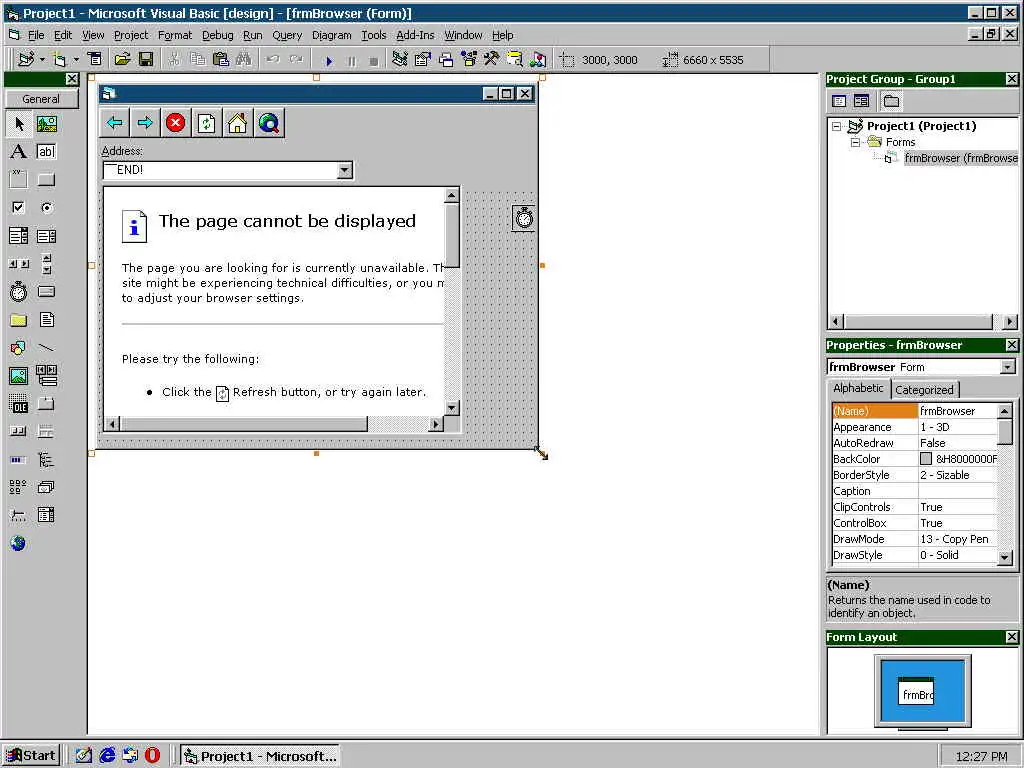Click the Forward arrow on browser form
This screenshot has height=768, width=1024.
[145, 123]
